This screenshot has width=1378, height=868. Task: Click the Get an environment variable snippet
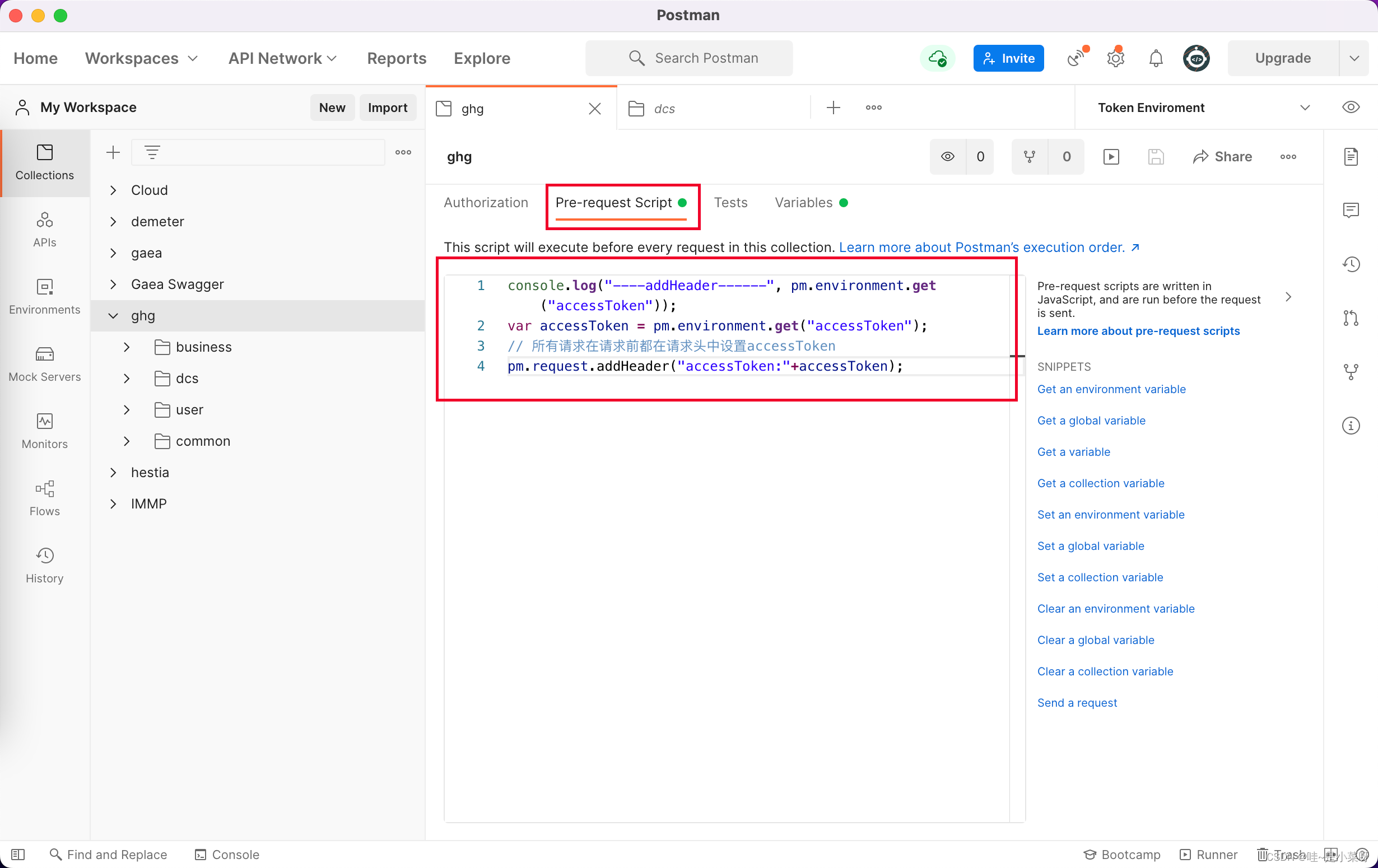pos(1111,389)
